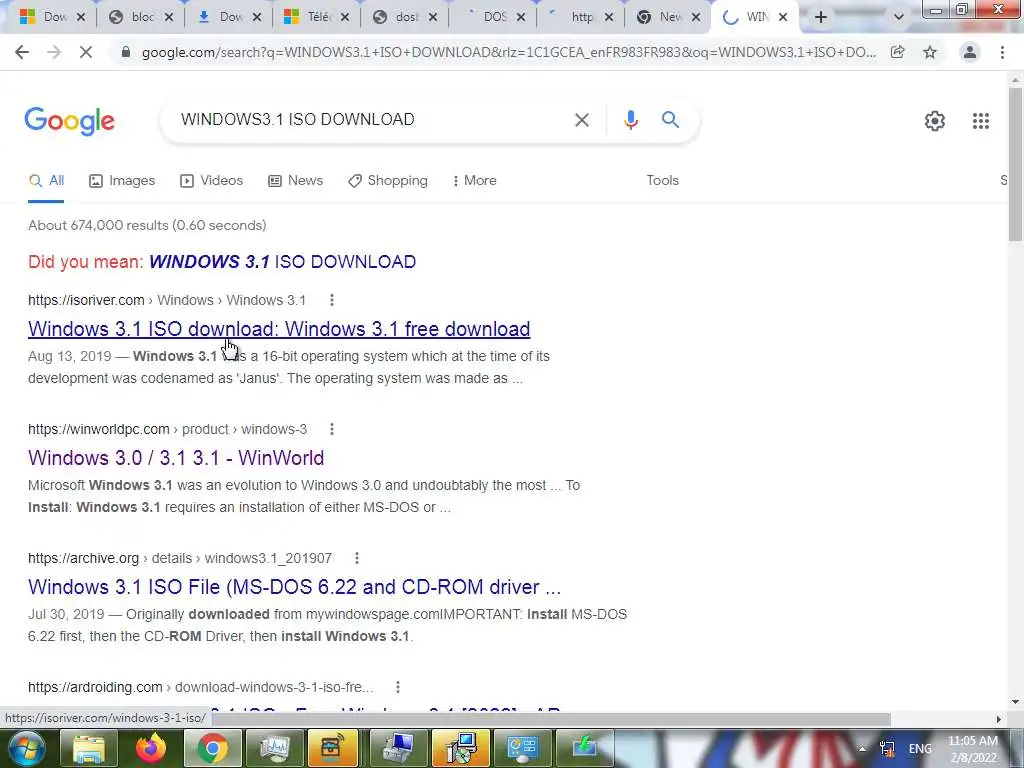The height and width of the screenshot is (768, 1024).
Task: Open Google settings gear
Action: [x=935, y=121]
